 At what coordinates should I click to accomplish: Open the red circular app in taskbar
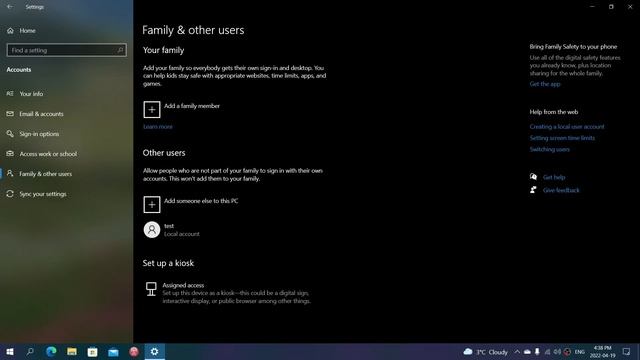134,351
